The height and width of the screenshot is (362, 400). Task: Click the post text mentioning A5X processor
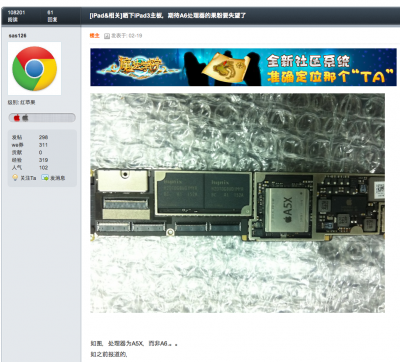(134, 343)
